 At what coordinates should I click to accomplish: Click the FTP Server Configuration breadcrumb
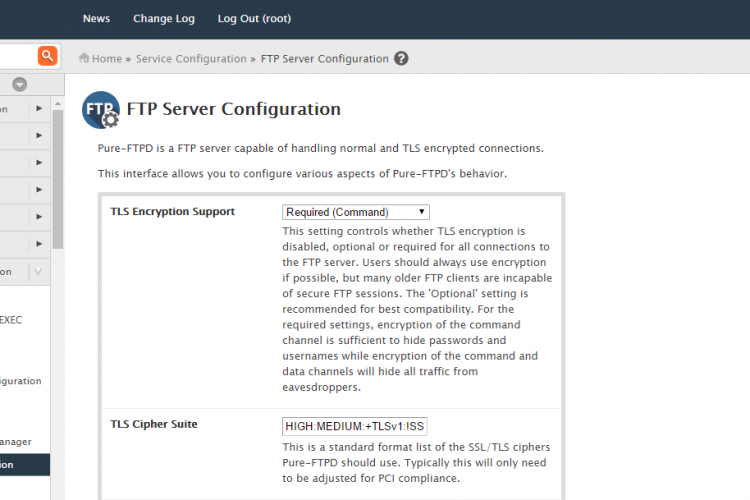[x=324, y=59]
